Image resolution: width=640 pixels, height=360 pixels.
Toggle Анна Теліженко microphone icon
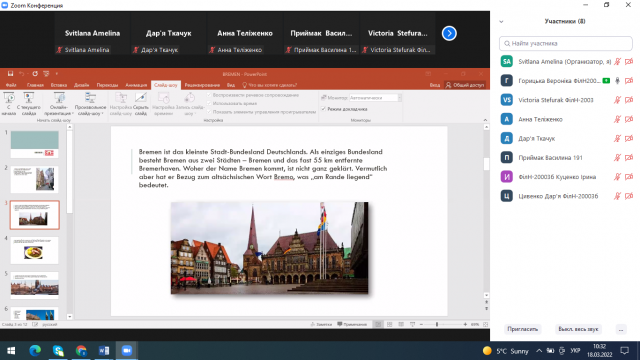[618, 119]
